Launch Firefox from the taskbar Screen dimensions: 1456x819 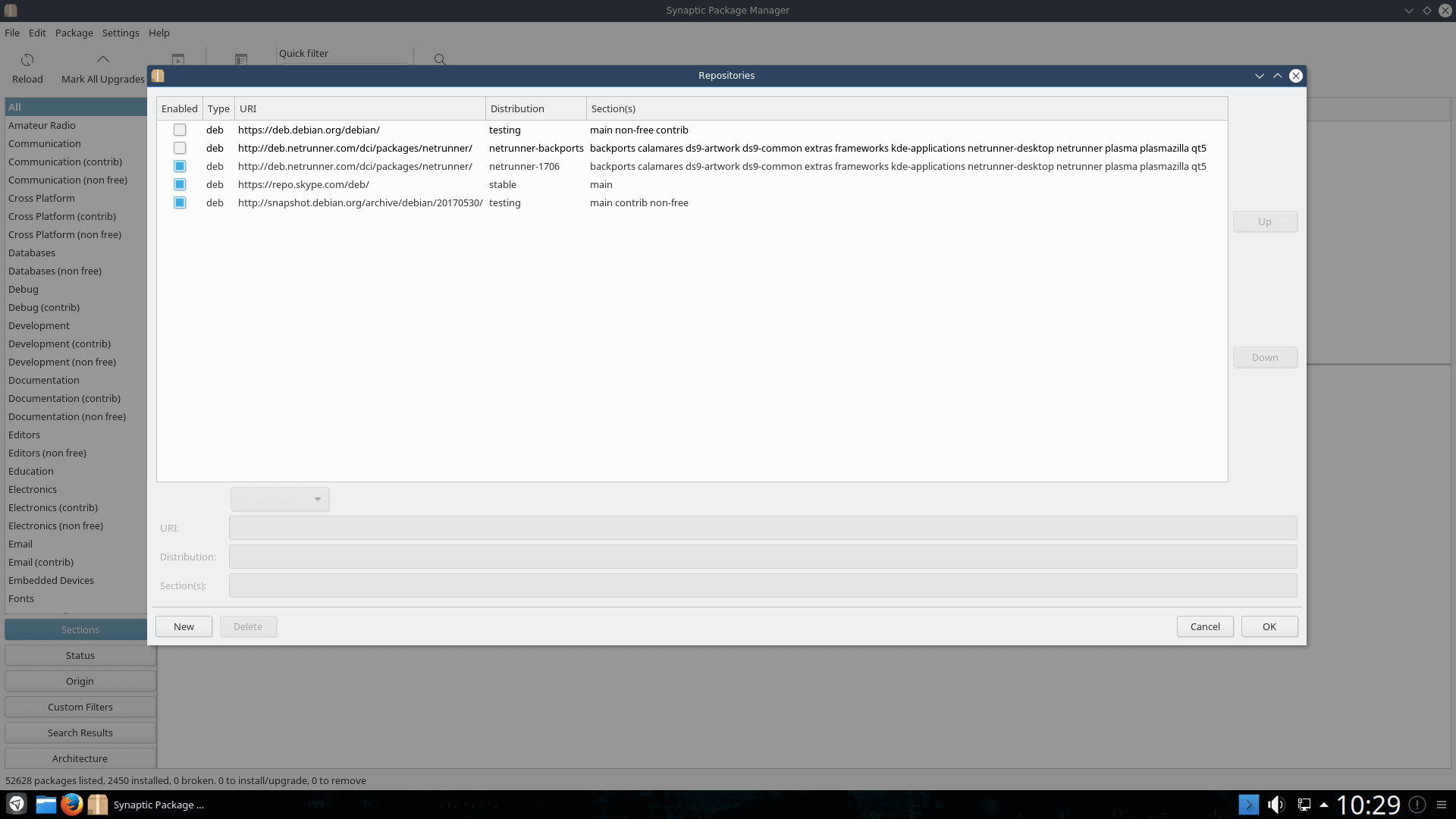pyautogui.click(x=72, y=804)
